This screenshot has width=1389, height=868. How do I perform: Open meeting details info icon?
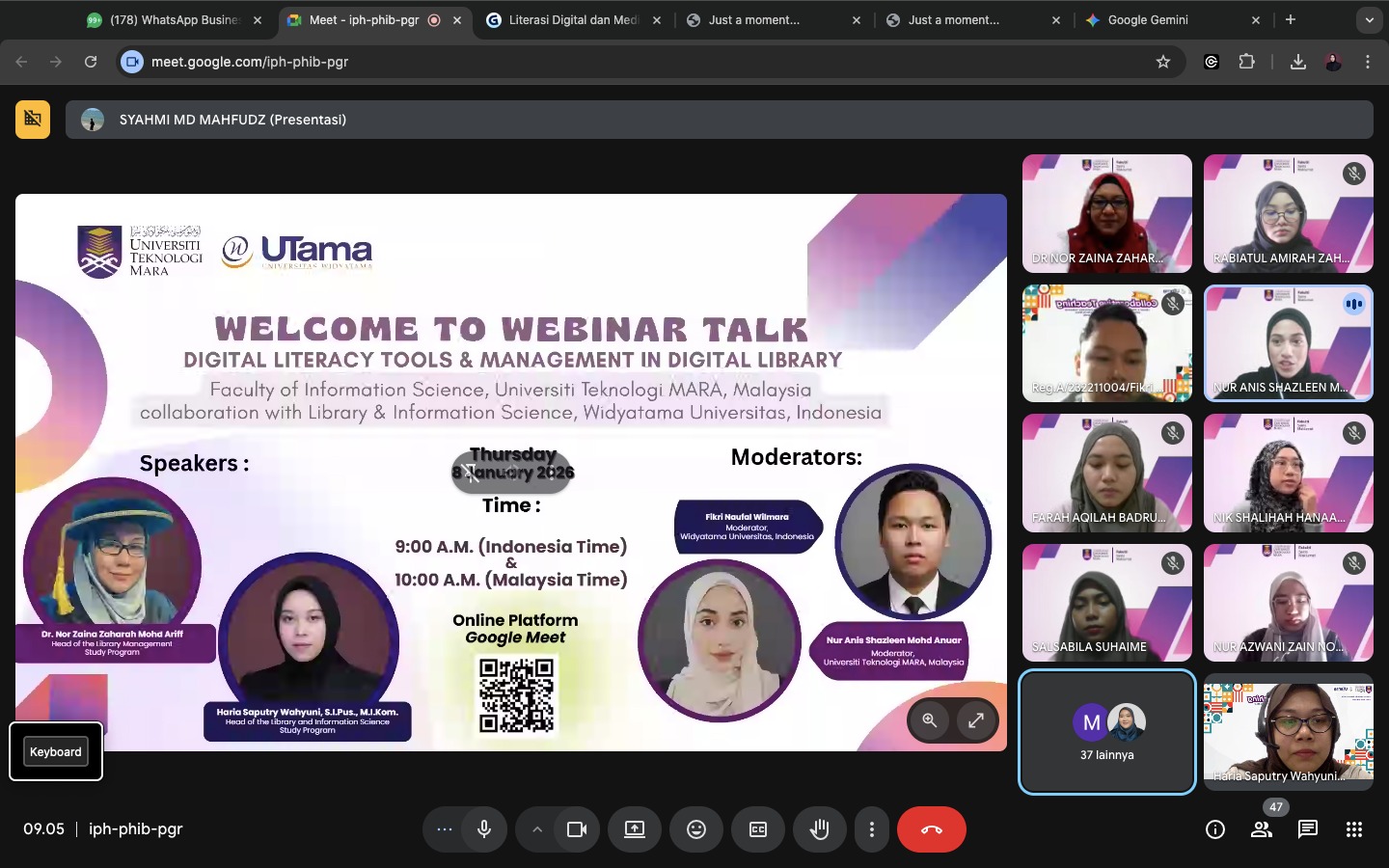1215,829
